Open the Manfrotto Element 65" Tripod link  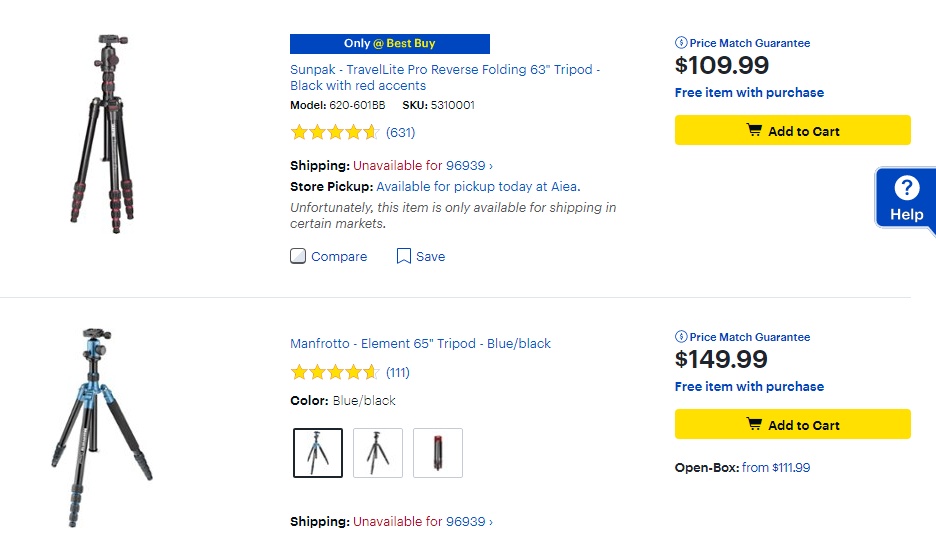420,344
